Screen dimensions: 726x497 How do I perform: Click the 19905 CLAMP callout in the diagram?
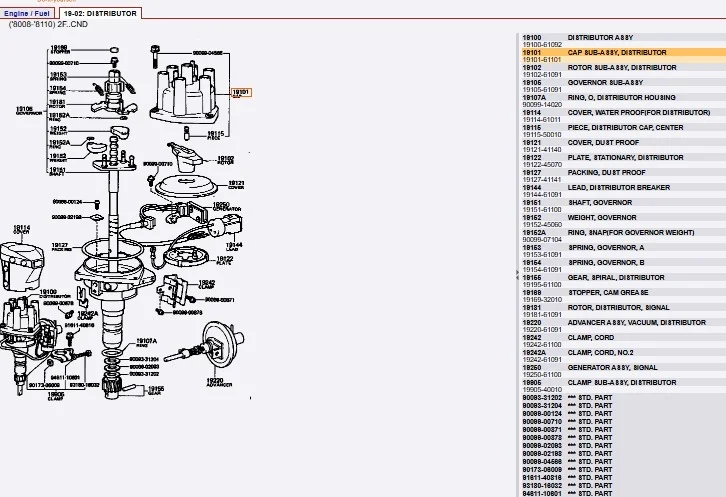[56, 396]
